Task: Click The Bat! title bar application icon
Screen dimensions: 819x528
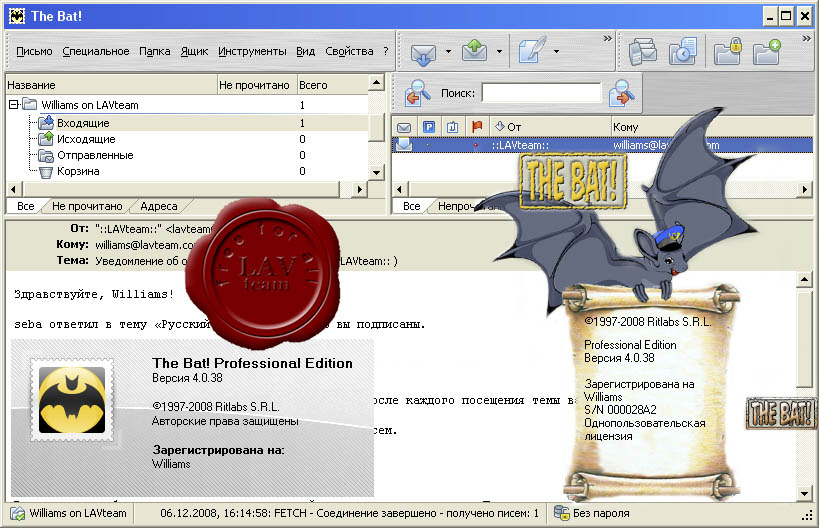Action: (x=17, y=16)
